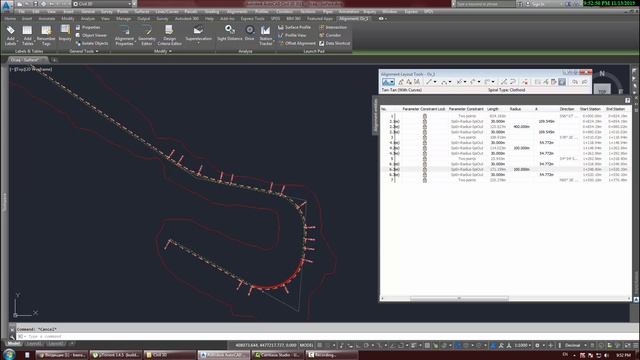
Task: Click Redo in the Alignment Layout Tools toolbar
Action: (584, 82)
